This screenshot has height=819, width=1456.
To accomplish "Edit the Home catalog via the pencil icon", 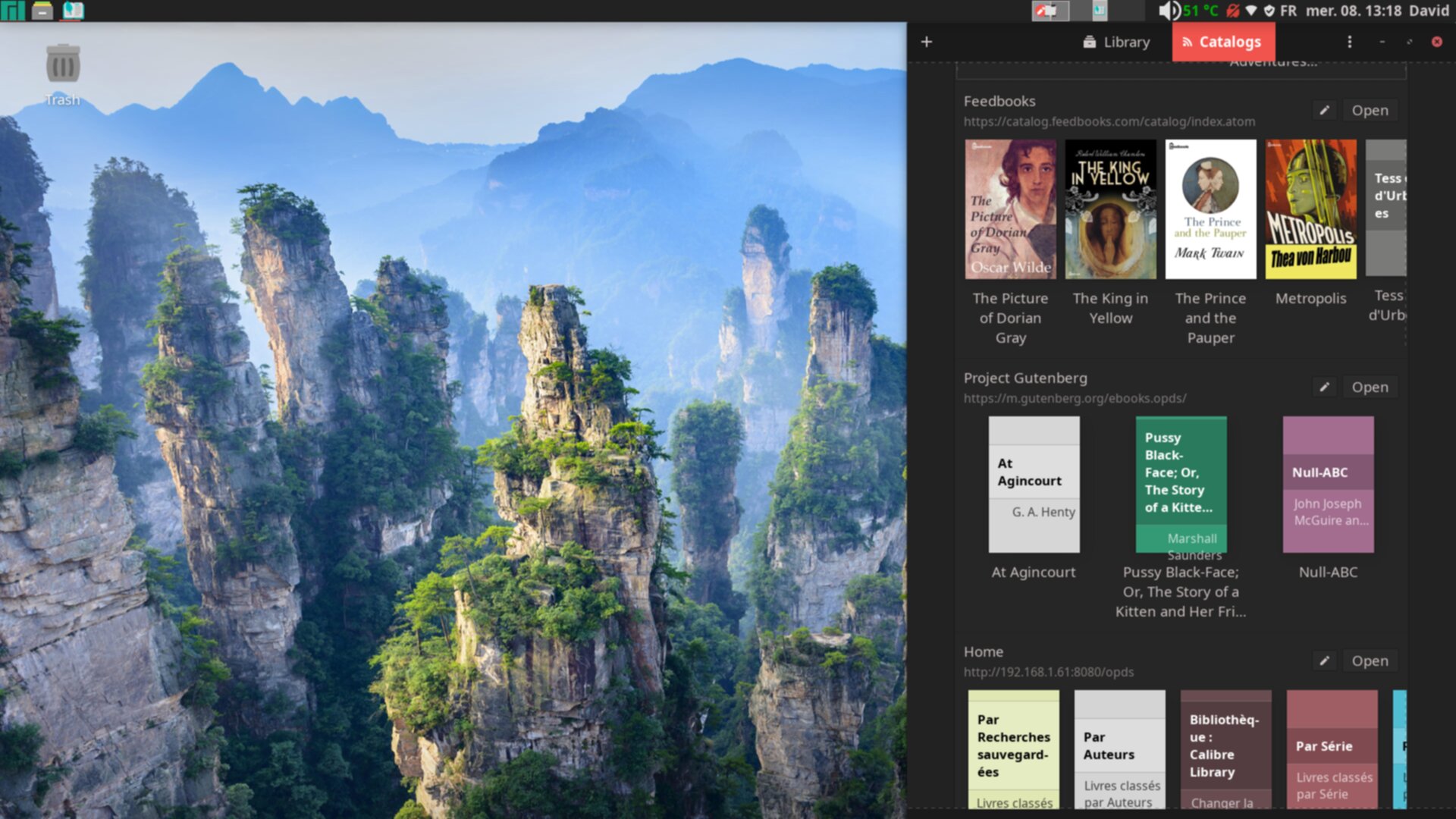I will tap(1324, 661).
